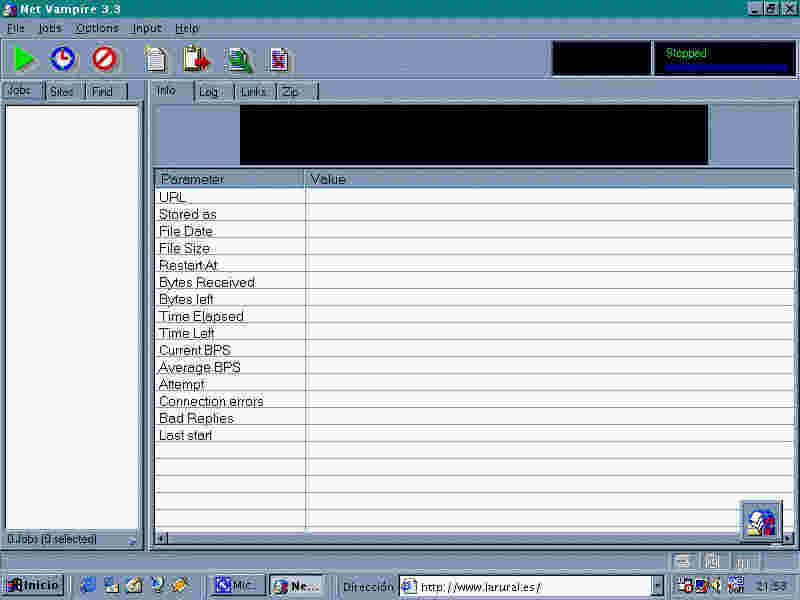Select the Info tab
The height and width of the screenshot is (600, 800).
click(x=171, y=91)
